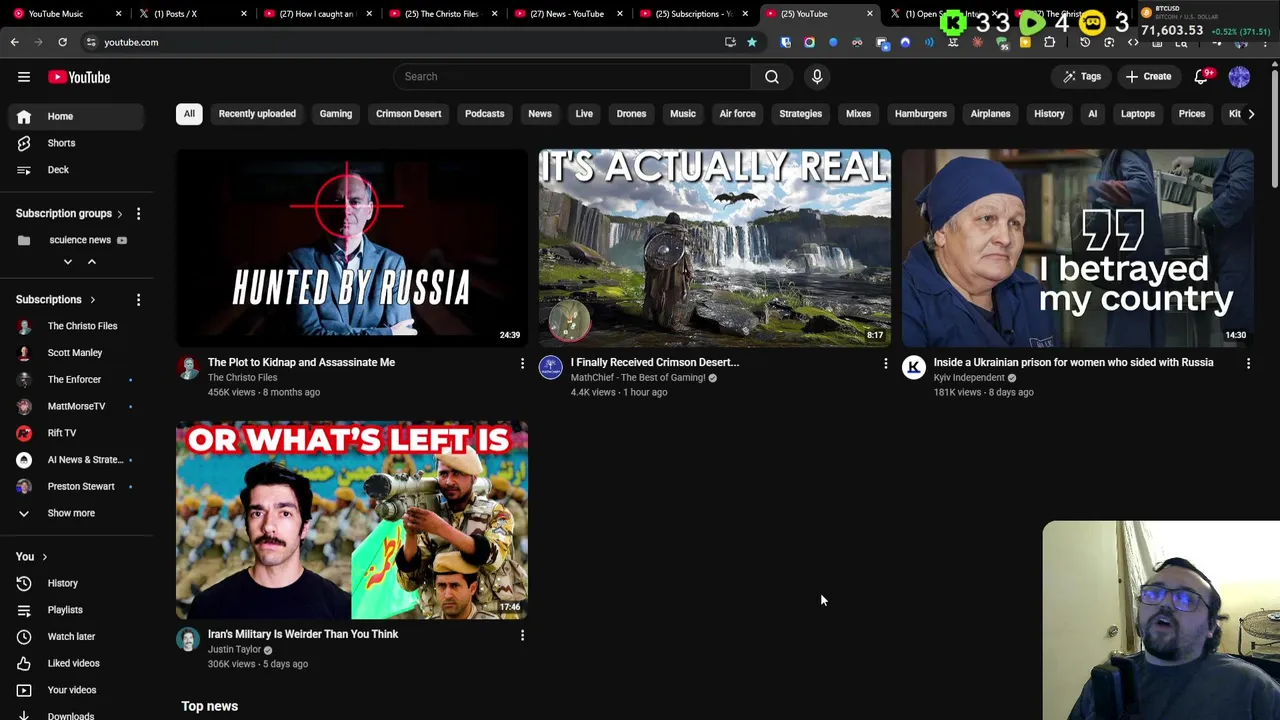Close the active YouTube browser tab
The width and height of the screenshot is (1280, 720).
coord(869,14)
